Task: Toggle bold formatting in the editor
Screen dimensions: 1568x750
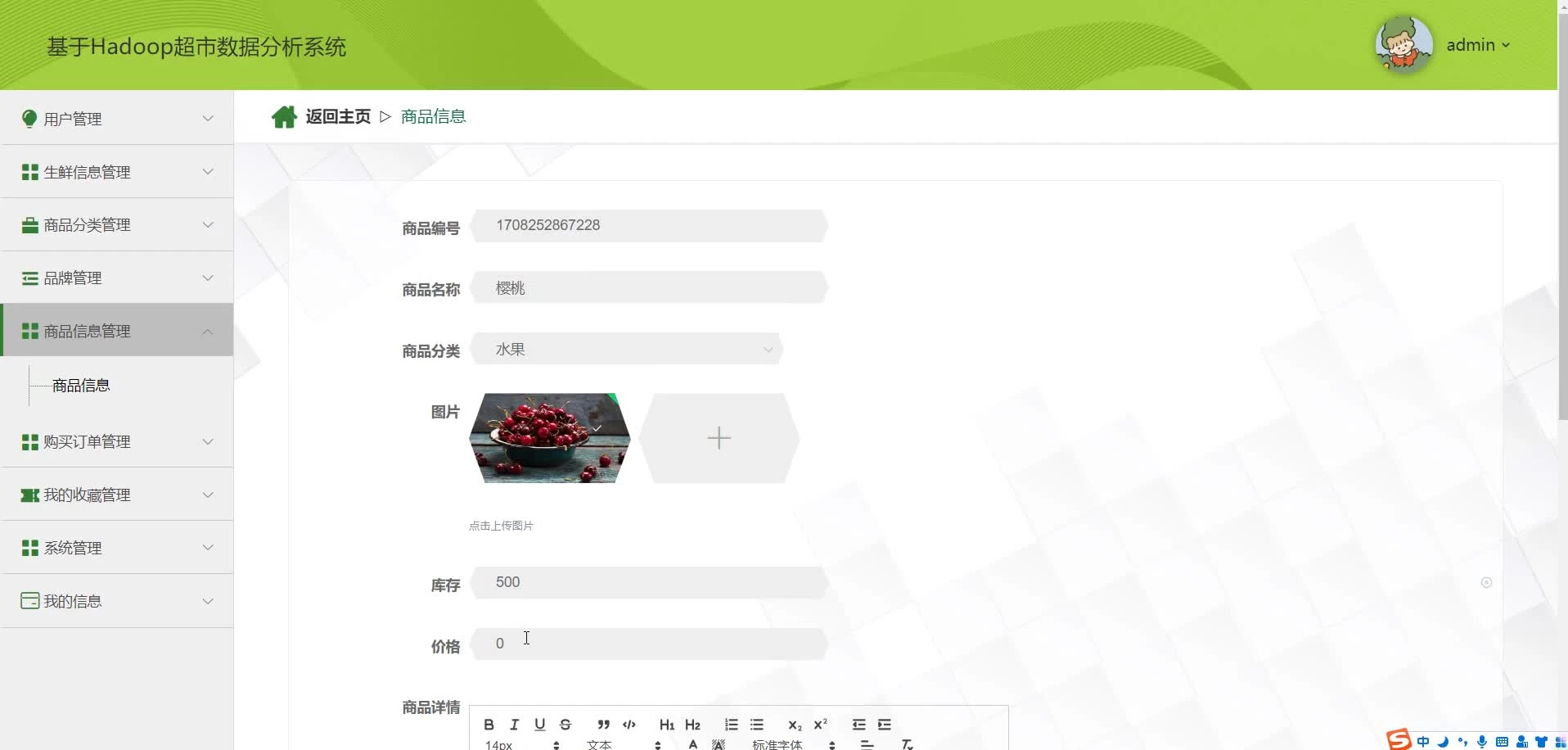Action: [489, 725]
